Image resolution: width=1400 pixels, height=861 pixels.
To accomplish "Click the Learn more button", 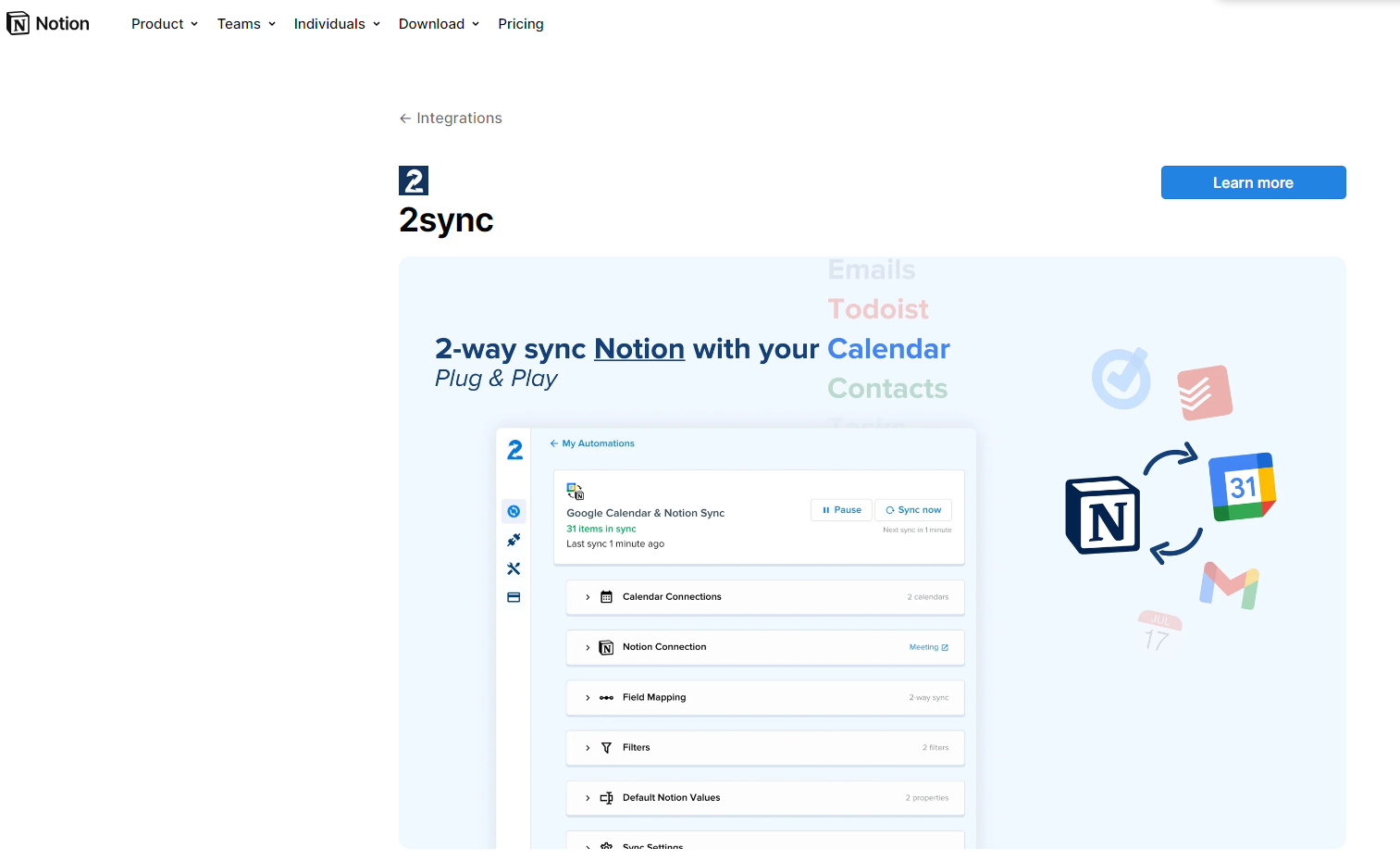I will point(1253,182).
